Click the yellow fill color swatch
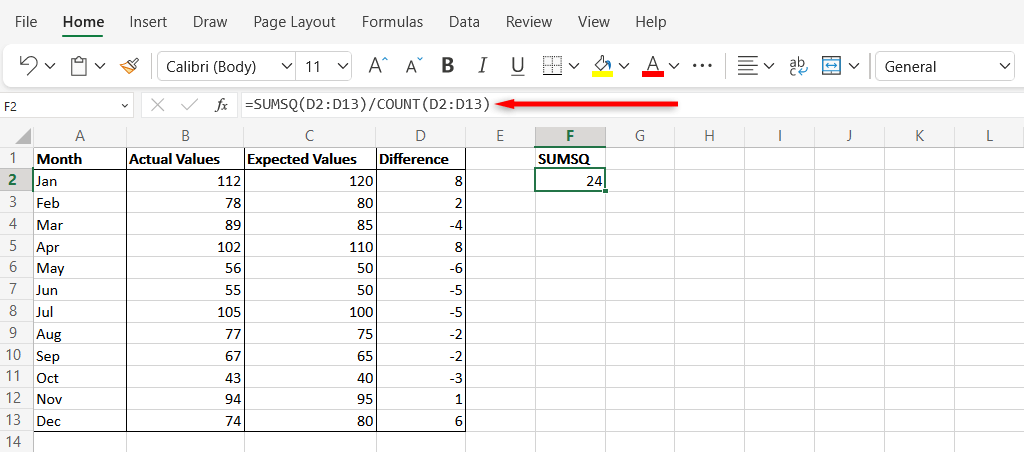The width and height of the screenshot is (1024, 452). [x=603, y=66]
